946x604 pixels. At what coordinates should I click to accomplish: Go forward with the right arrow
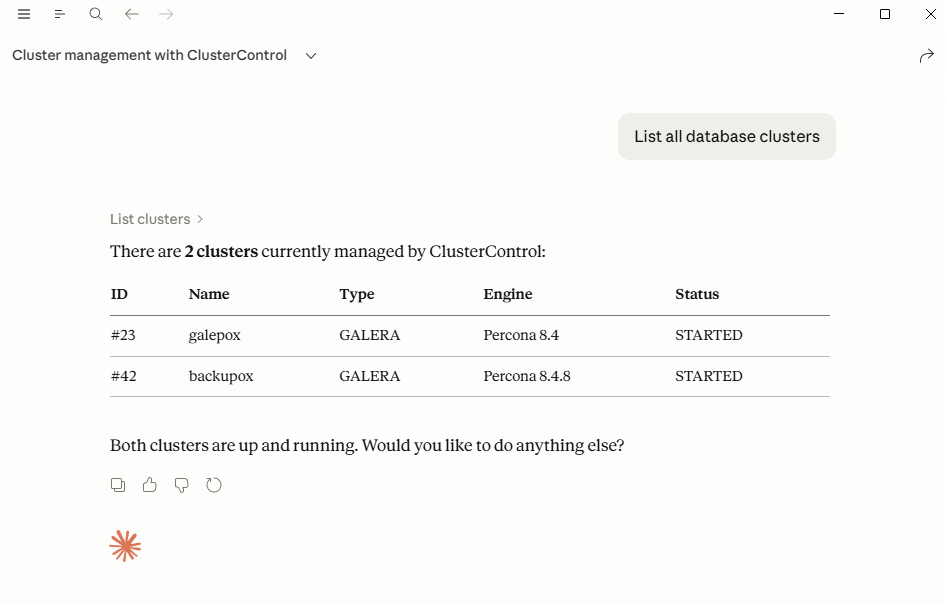point(166,14)
